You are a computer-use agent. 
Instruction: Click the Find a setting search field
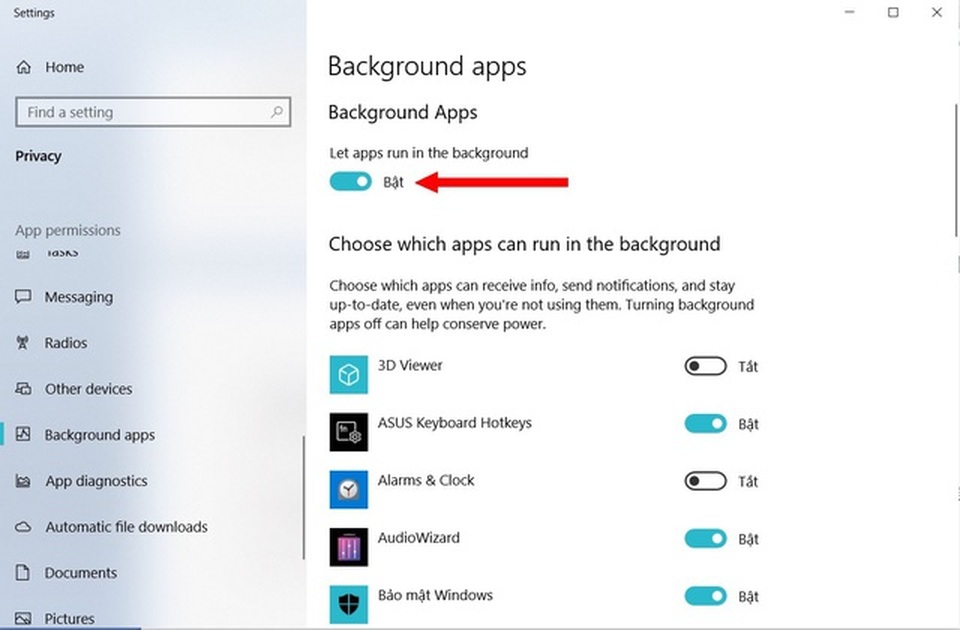pos(153,112)
